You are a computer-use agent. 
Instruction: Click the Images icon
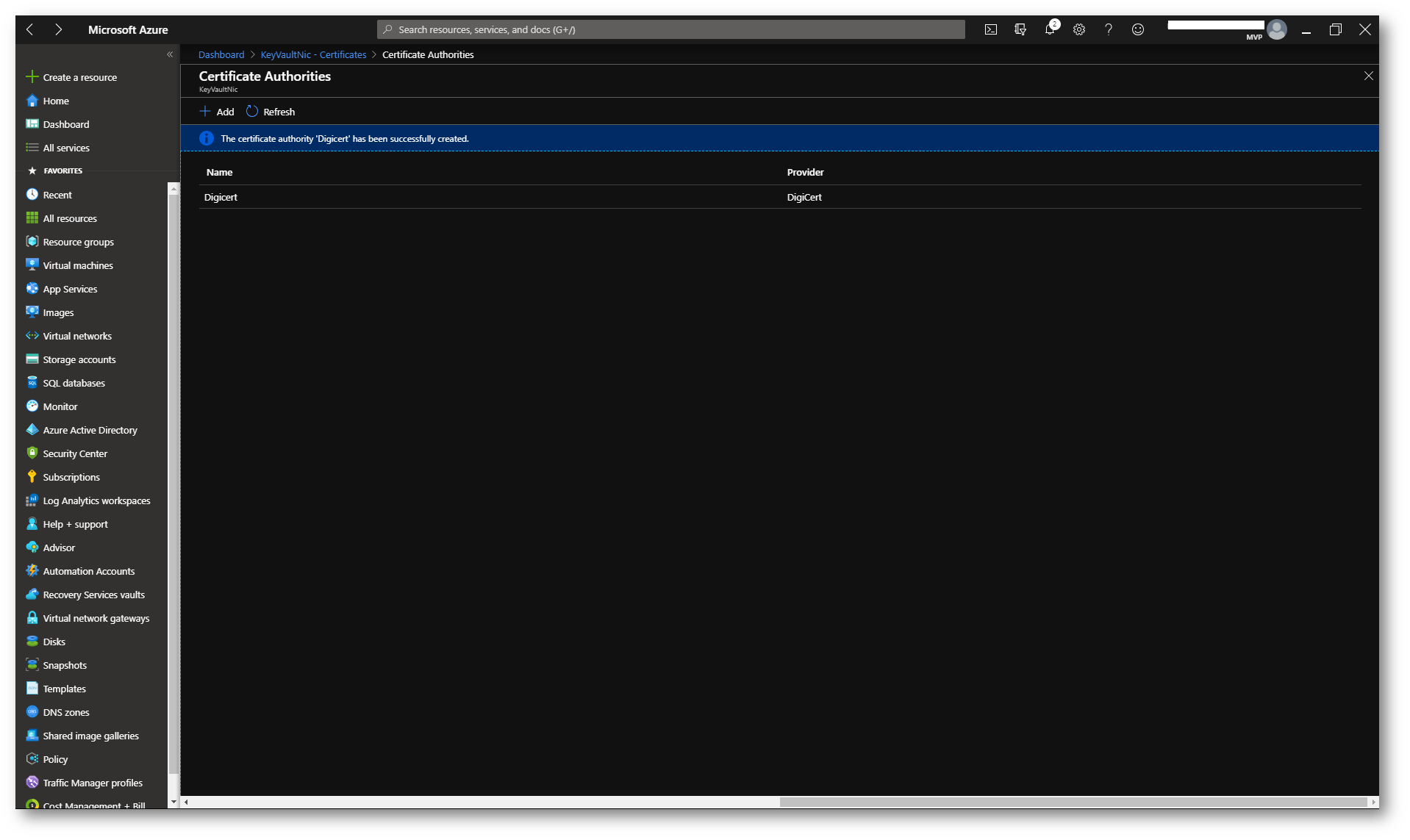(x=32, y=312)
